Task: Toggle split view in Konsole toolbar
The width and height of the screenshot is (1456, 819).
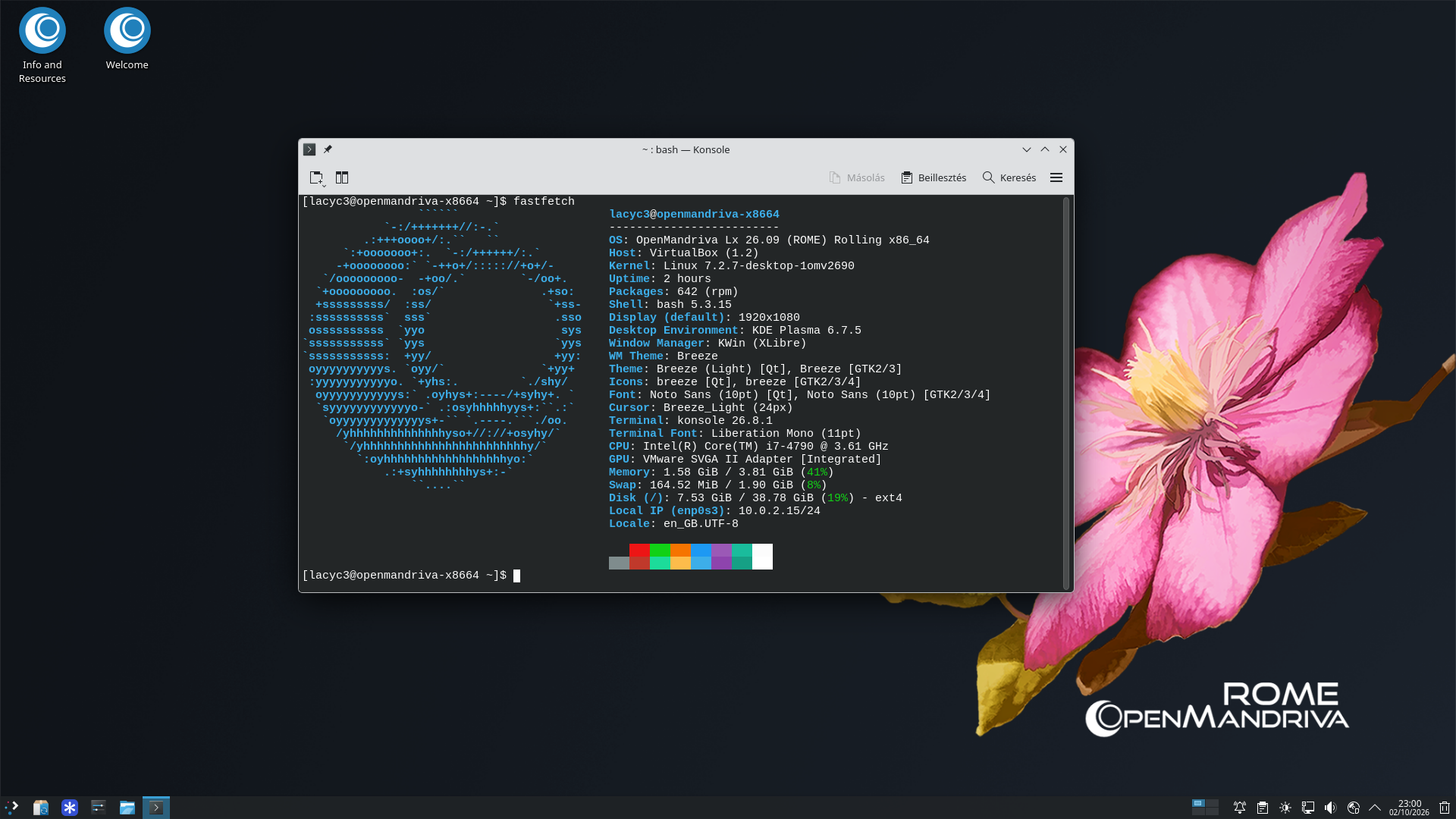Action: 342,177
